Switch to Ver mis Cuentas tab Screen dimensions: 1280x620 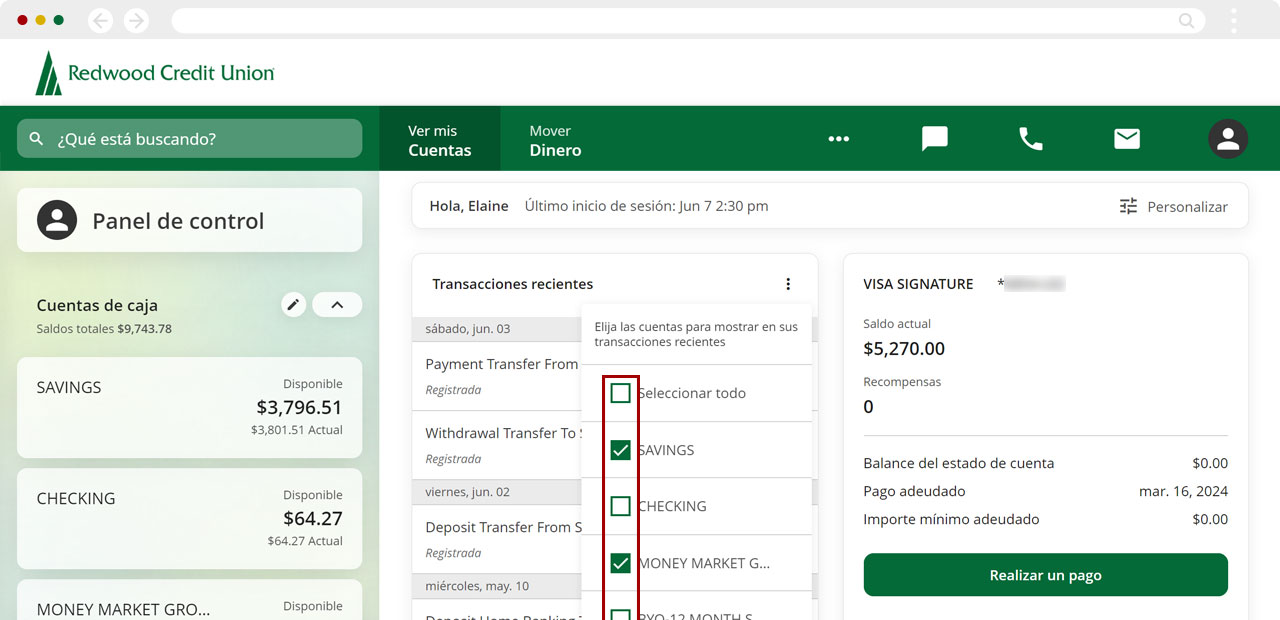[x=439, y=140]
